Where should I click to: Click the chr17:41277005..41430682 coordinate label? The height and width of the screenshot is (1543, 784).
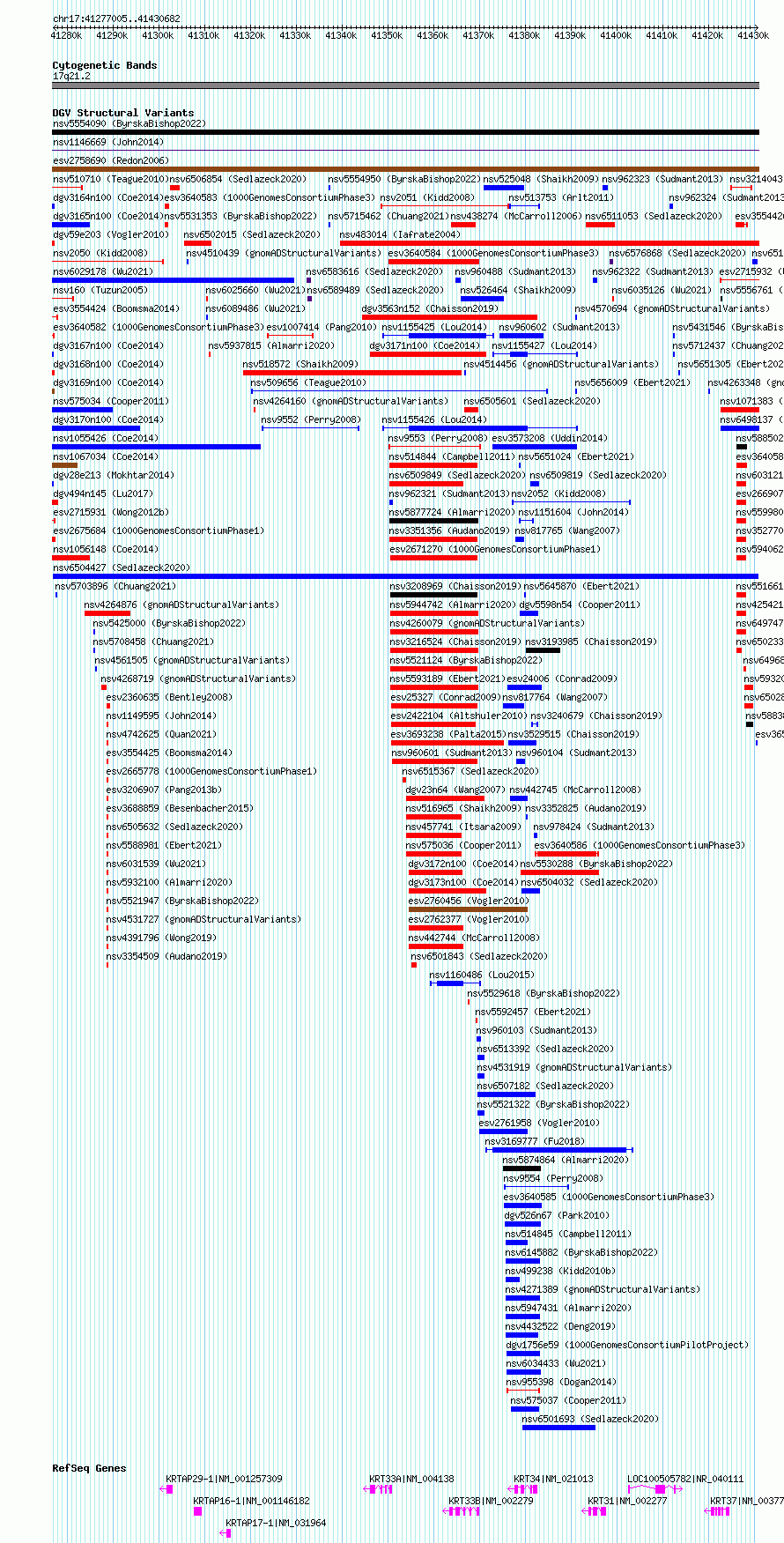[x=116, y=19]
